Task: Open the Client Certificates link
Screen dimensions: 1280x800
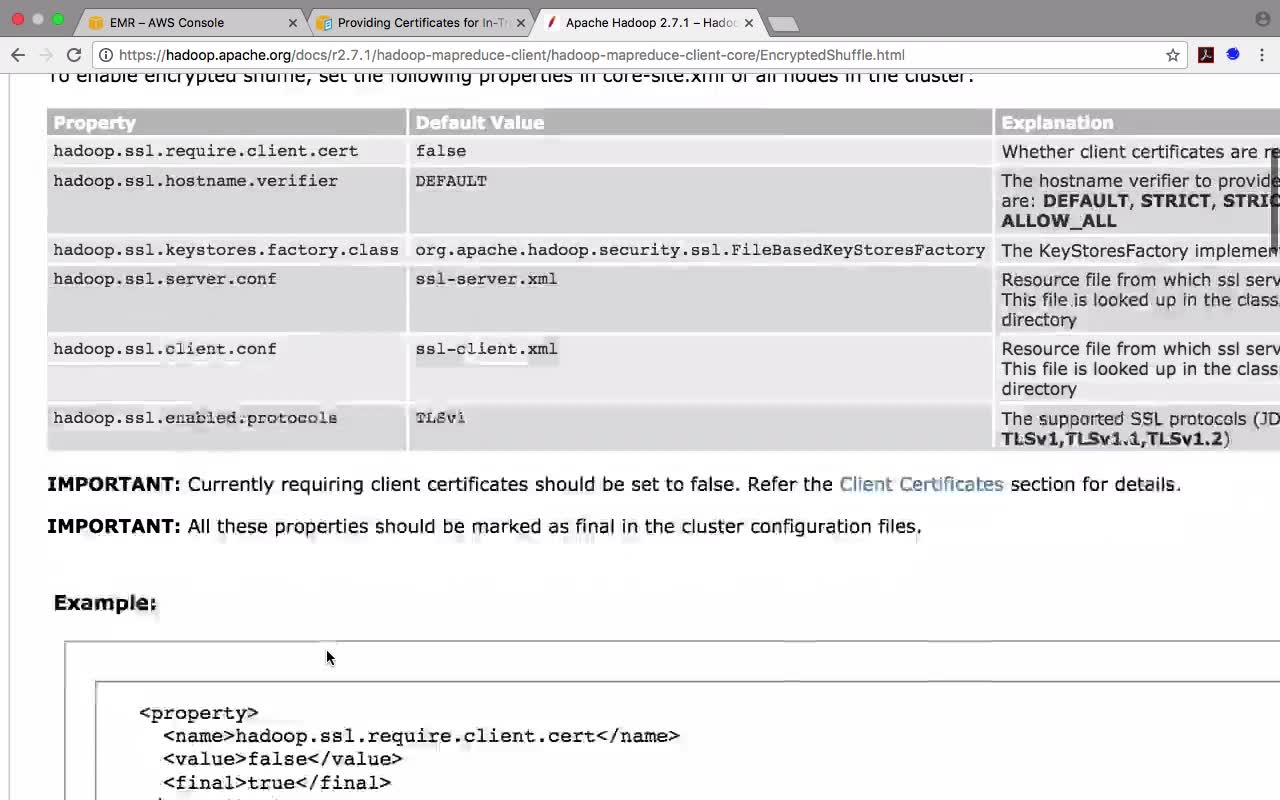Action: [921, 484]
